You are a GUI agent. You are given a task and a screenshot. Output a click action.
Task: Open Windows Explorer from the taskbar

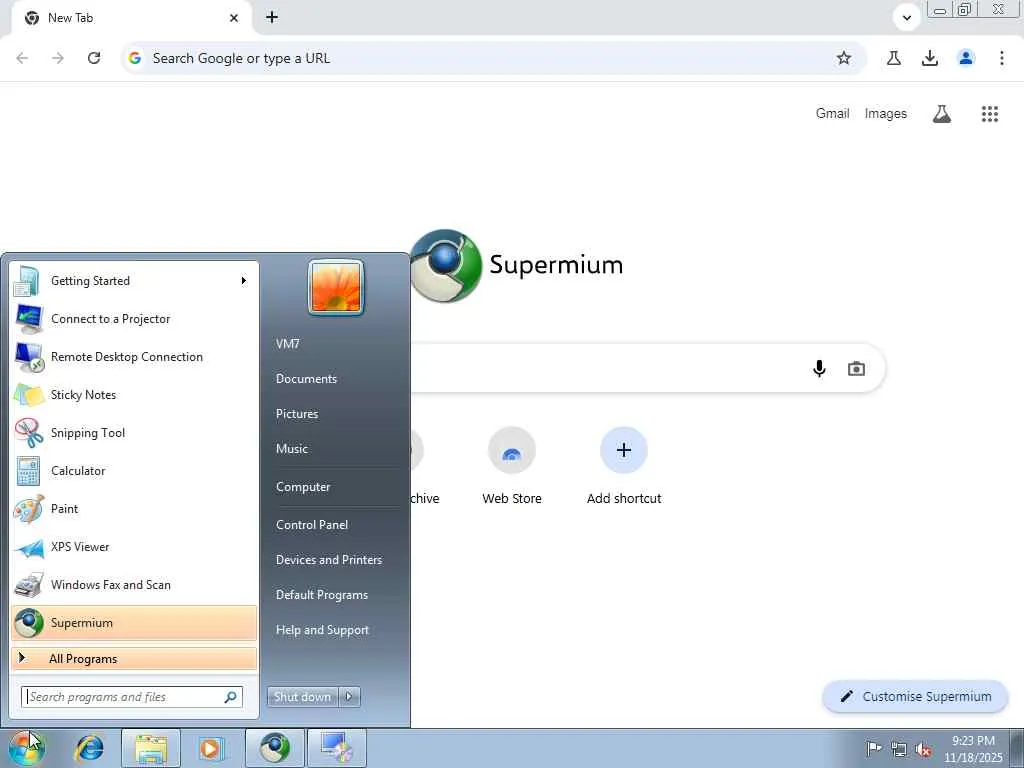[x=151, y=748]
